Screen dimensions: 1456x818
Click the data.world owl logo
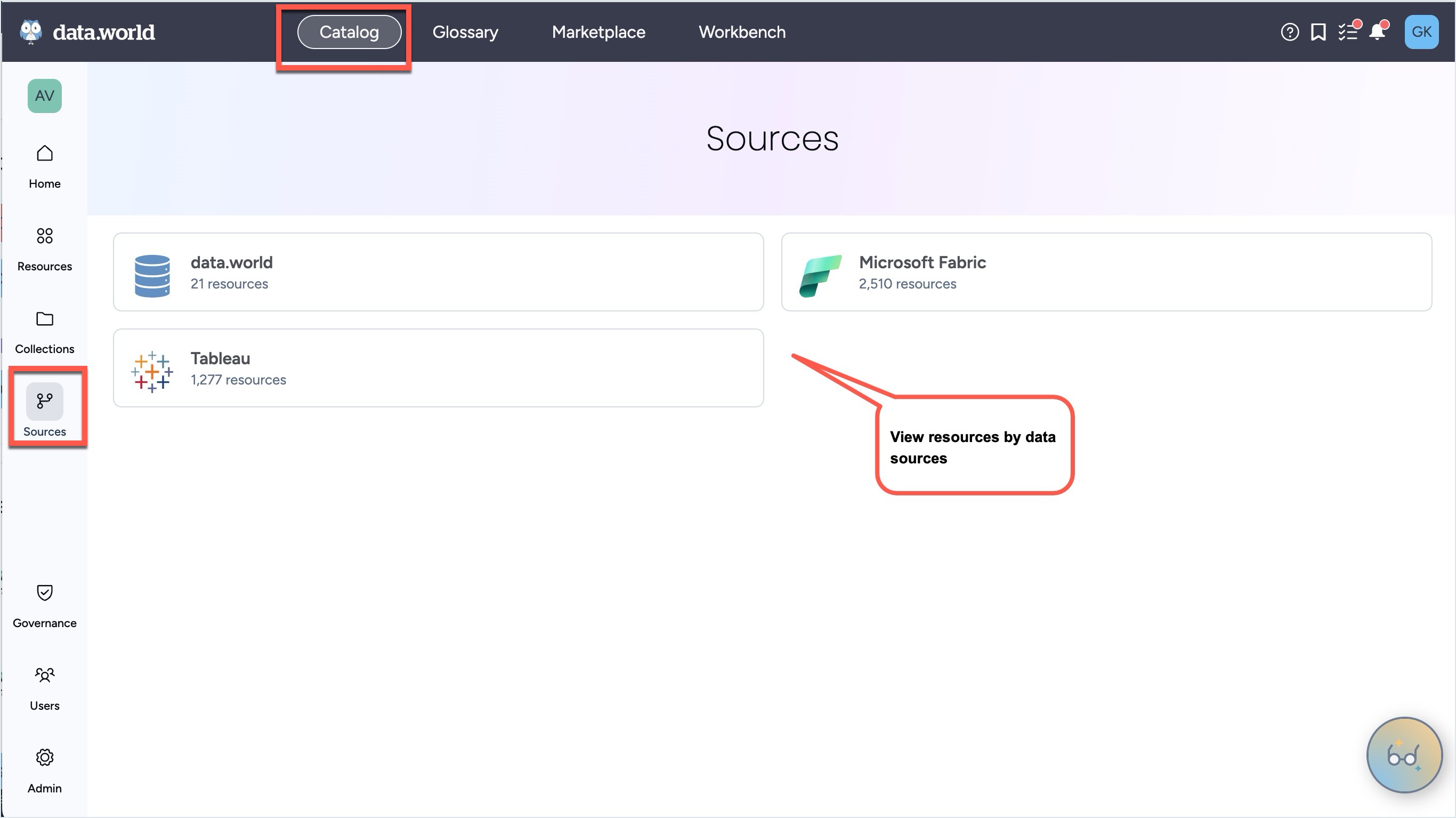(x=31, y=31)
